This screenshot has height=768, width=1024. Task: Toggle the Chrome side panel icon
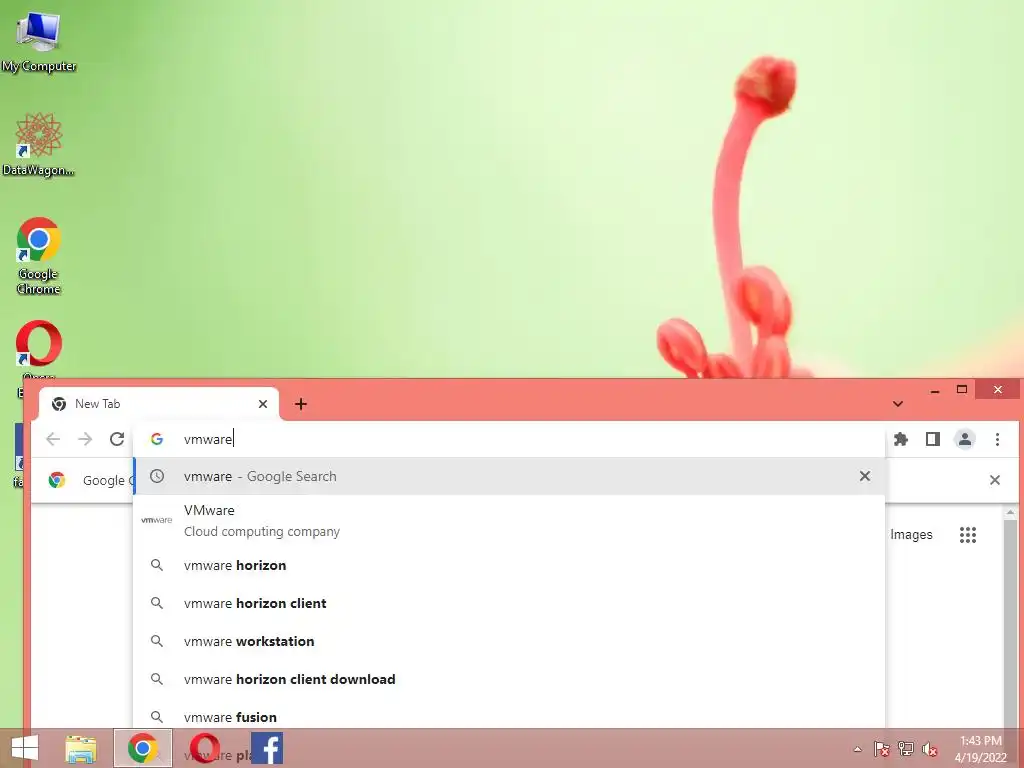933,439
